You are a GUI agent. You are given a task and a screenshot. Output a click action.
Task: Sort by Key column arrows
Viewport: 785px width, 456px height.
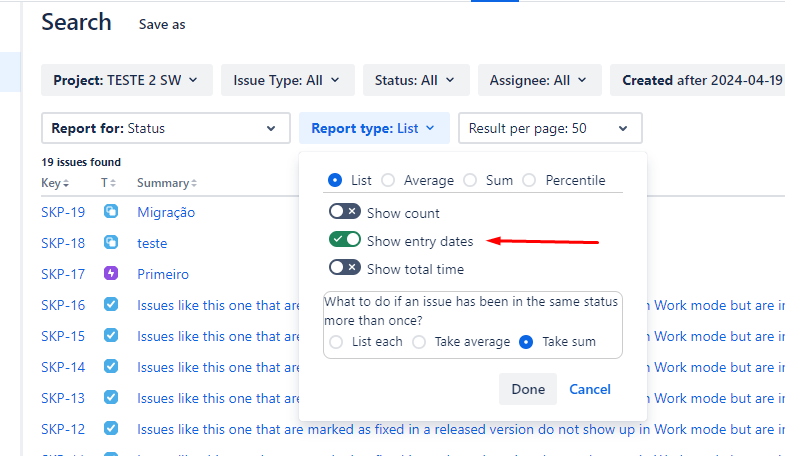[66, 184]
